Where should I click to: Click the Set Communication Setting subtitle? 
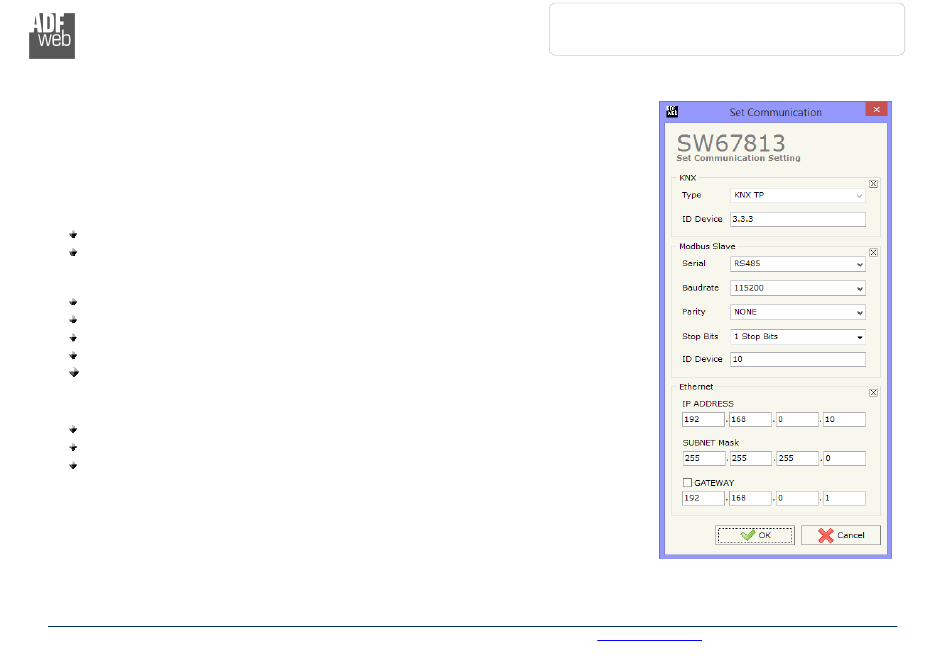(x=738, y=158)
